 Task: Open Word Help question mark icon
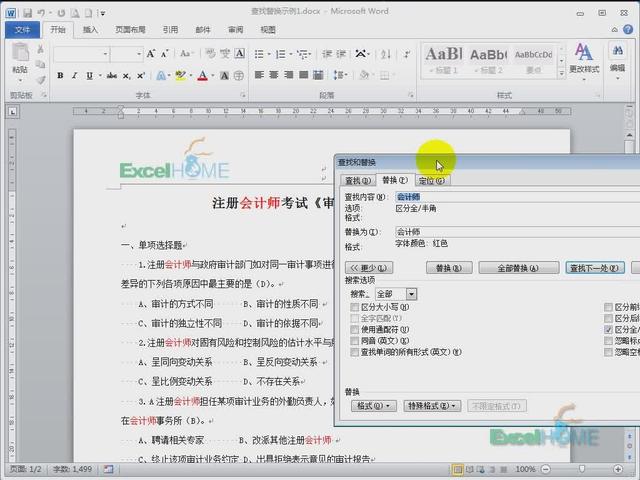coord(628,29)
